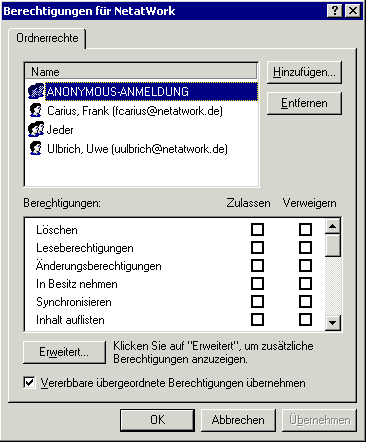Click the group icon next to Jeder

(x=36, y=129)
